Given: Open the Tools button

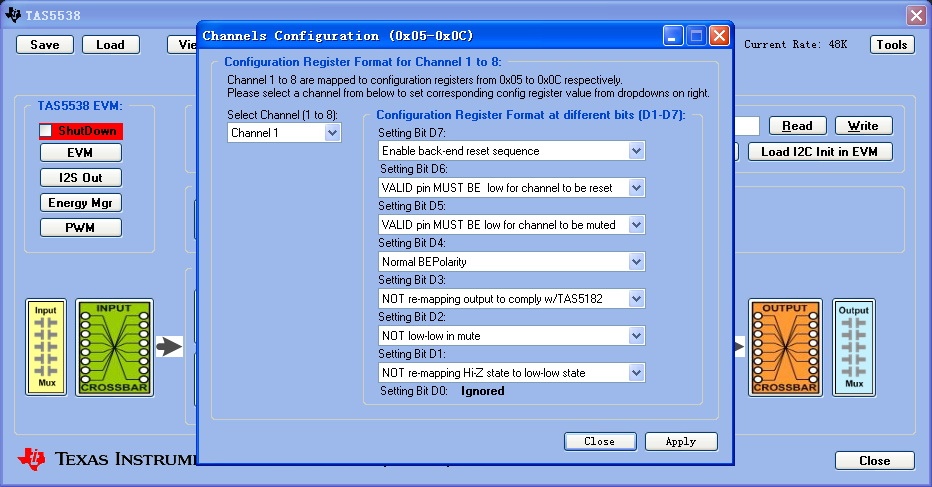Looking at the screenshot, I should point(892,45).
